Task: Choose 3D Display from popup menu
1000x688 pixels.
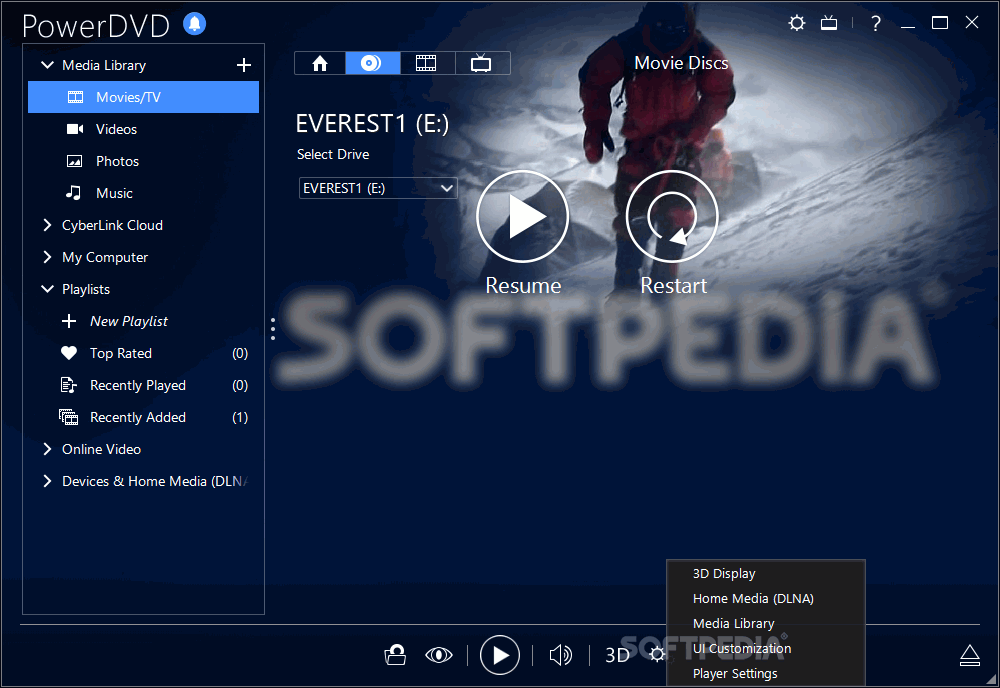Action: [766, 573]
